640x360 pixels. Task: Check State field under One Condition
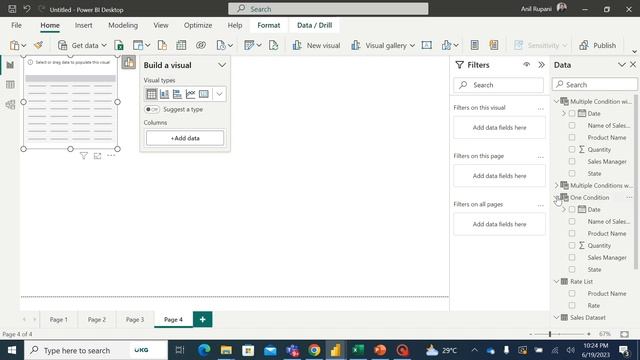(x=572, y=269)
